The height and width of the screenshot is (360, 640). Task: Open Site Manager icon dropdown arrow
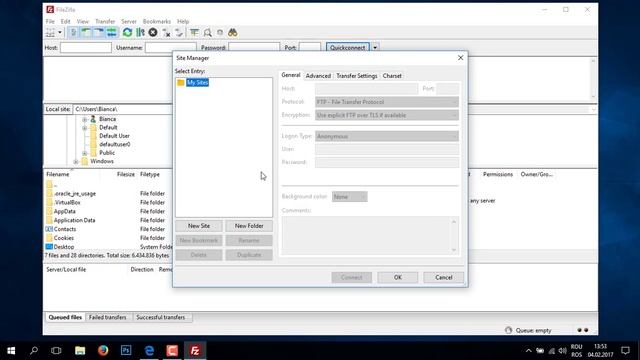(60, 32)
